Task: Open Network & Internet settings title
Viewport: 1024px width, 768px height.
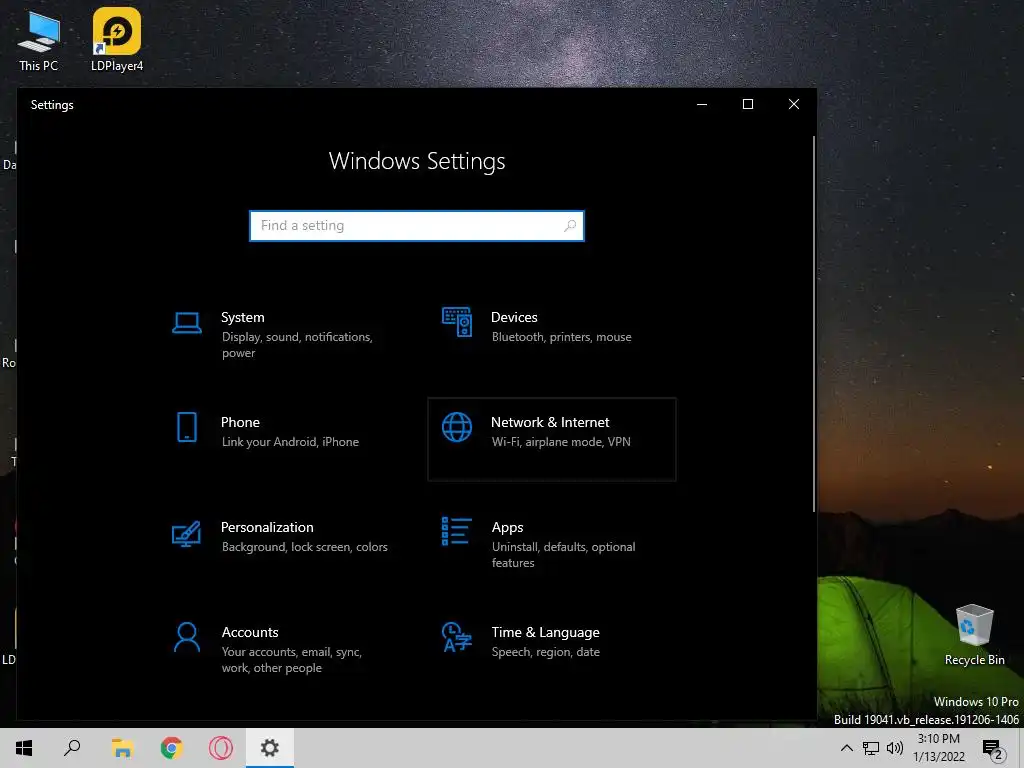Action: coord(550,423)
